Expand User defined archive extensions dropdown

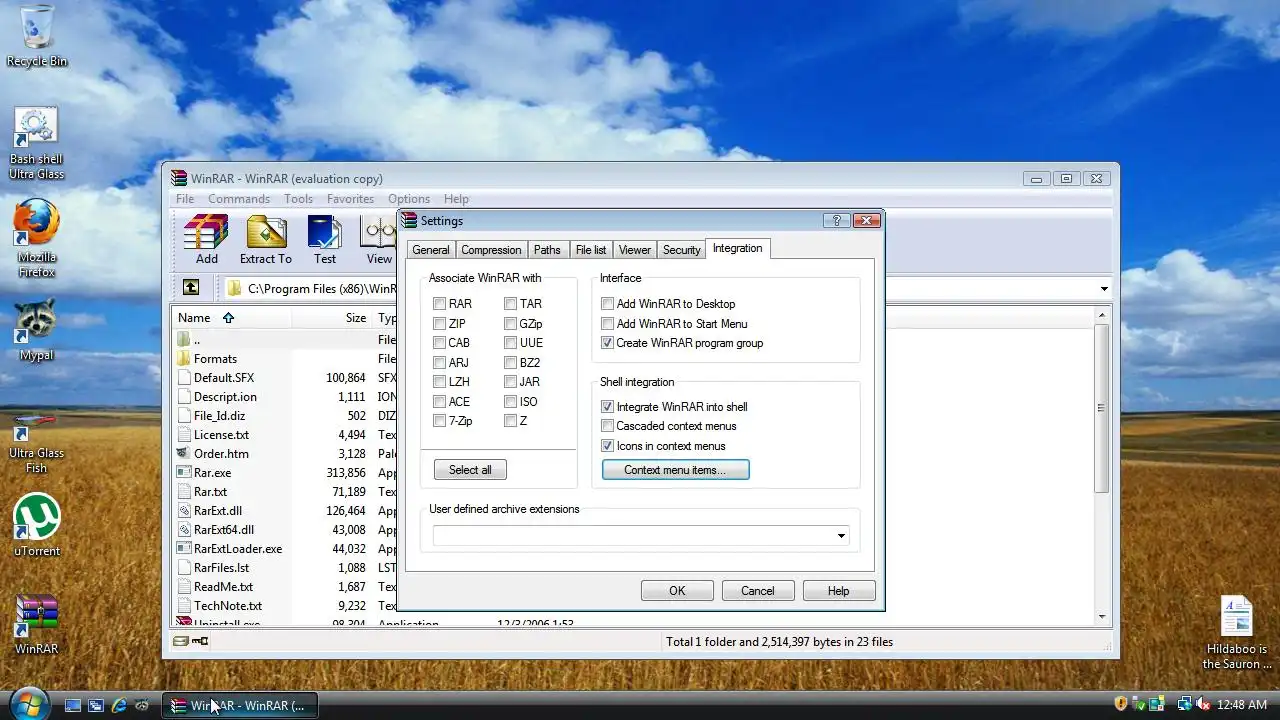point(841,536)
